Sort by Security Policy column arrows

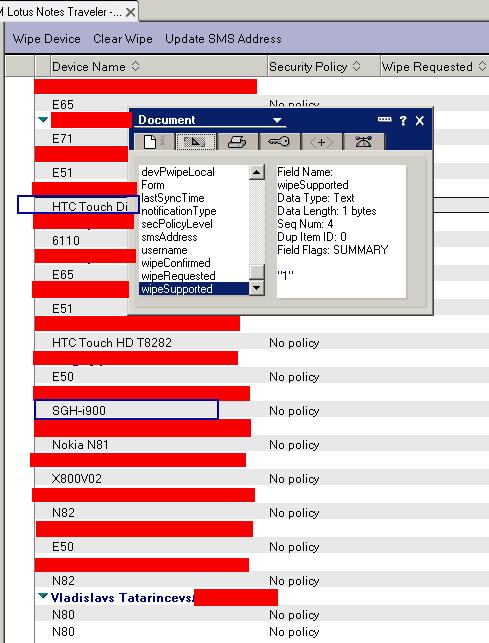click(356, 66)
